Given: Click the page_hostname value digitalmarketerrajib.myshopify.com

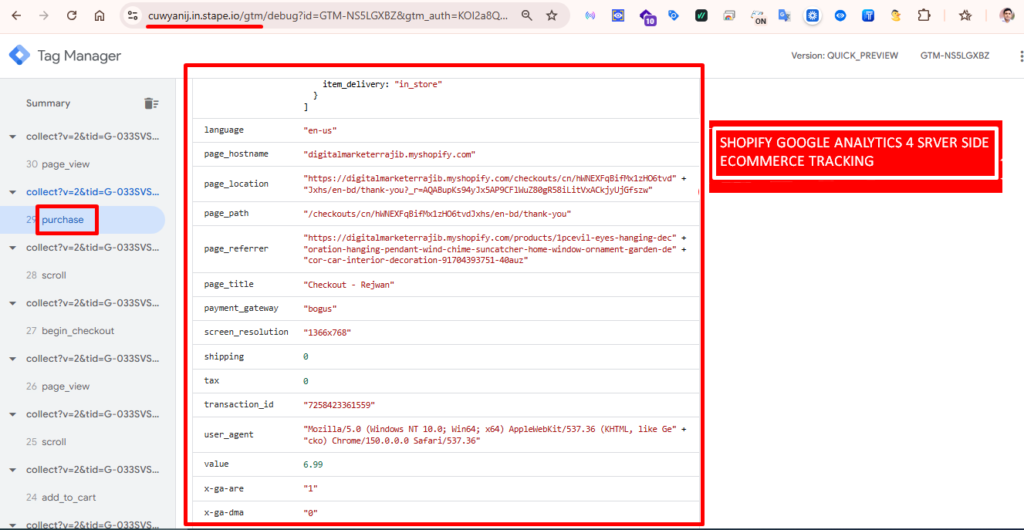Looking at the screenshot, I should pyautogui.click(x=389, y=154).
